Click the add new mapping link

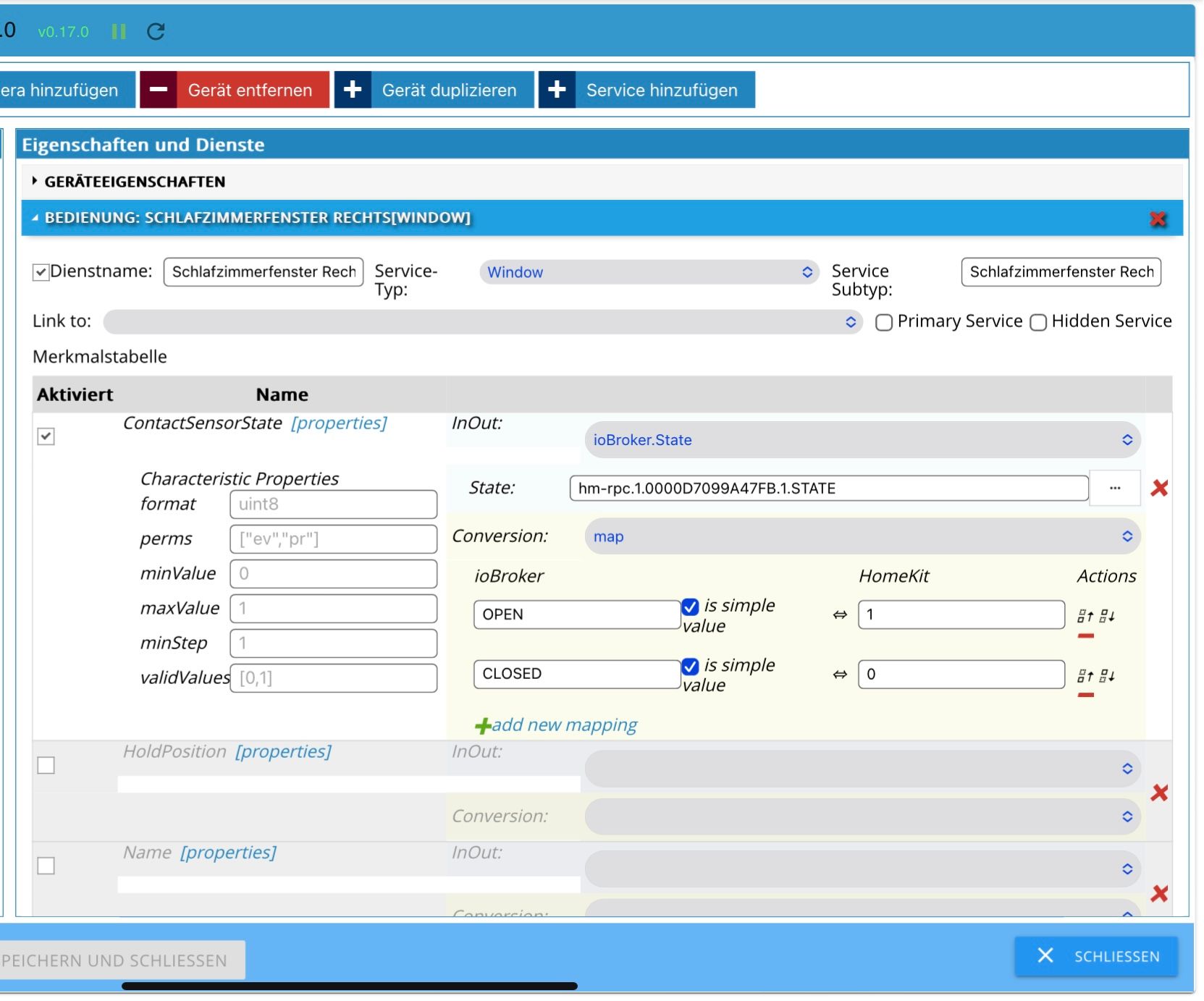point(564,725)
